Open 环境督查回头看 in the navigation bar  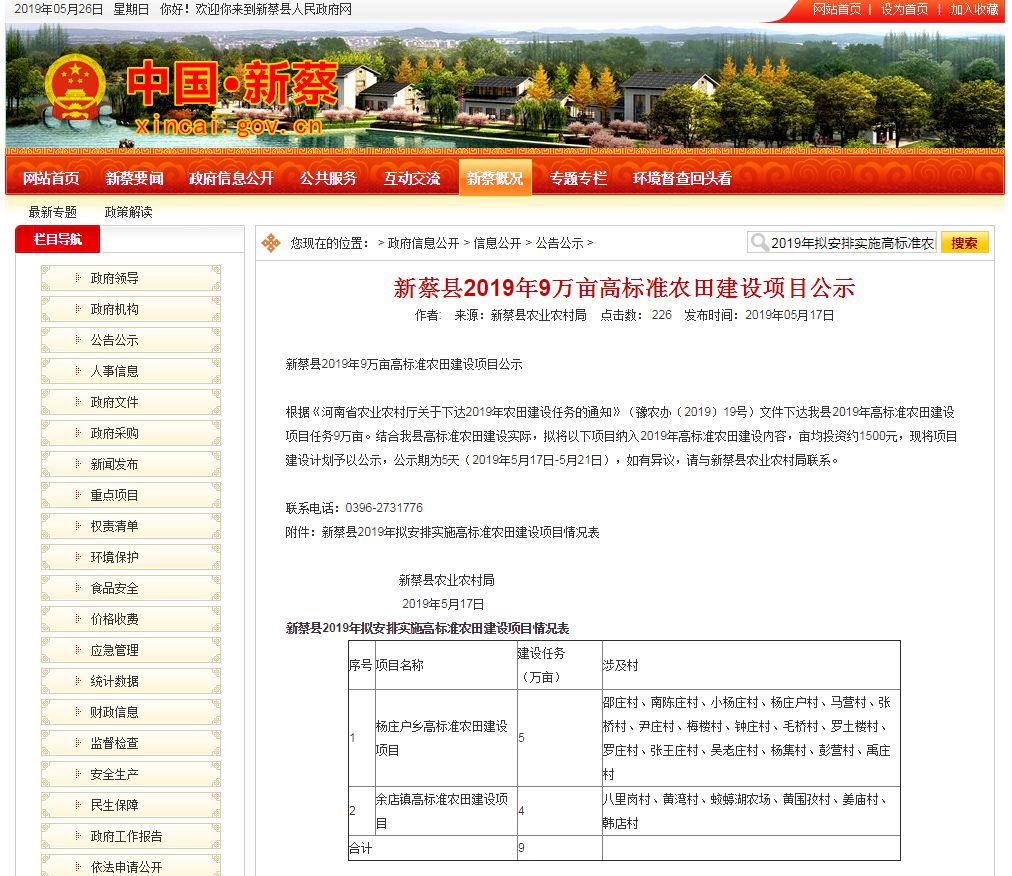click(682, 178)
